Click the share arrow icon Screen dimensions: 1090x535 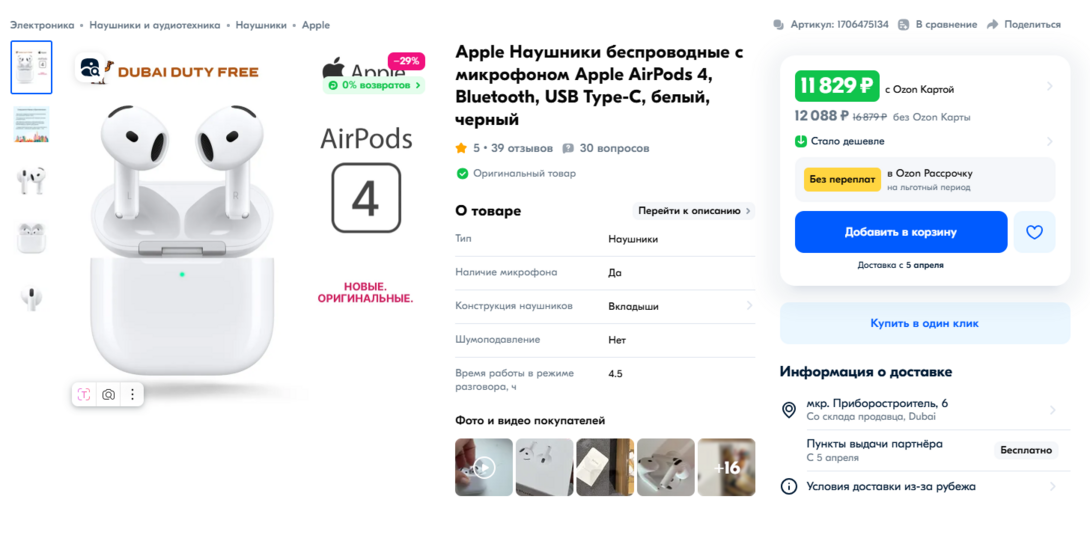click(x=993, y=24)
